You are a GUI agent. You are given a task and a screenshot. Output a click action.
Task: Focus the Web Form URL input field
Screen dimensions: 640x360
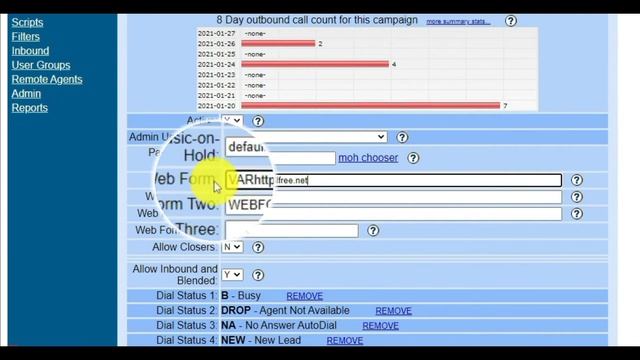pos(393,180)
